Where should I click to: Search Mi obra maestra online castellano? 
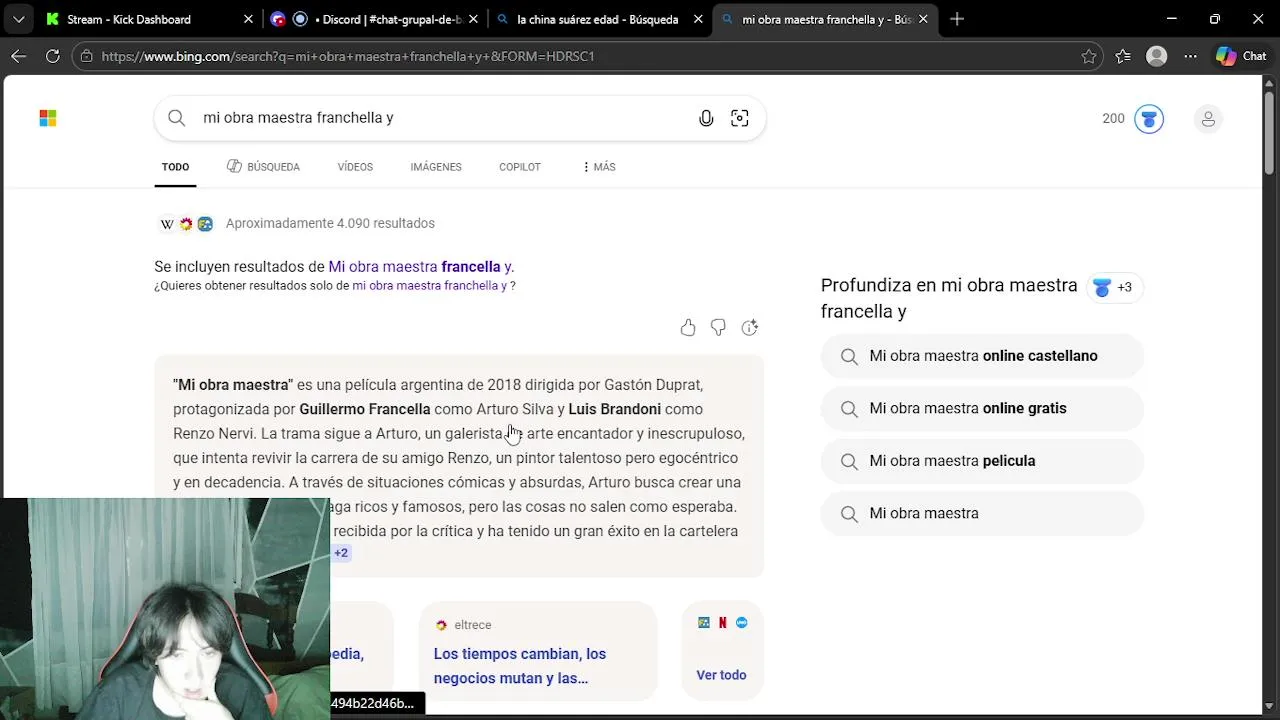click(x=982, y=356)
